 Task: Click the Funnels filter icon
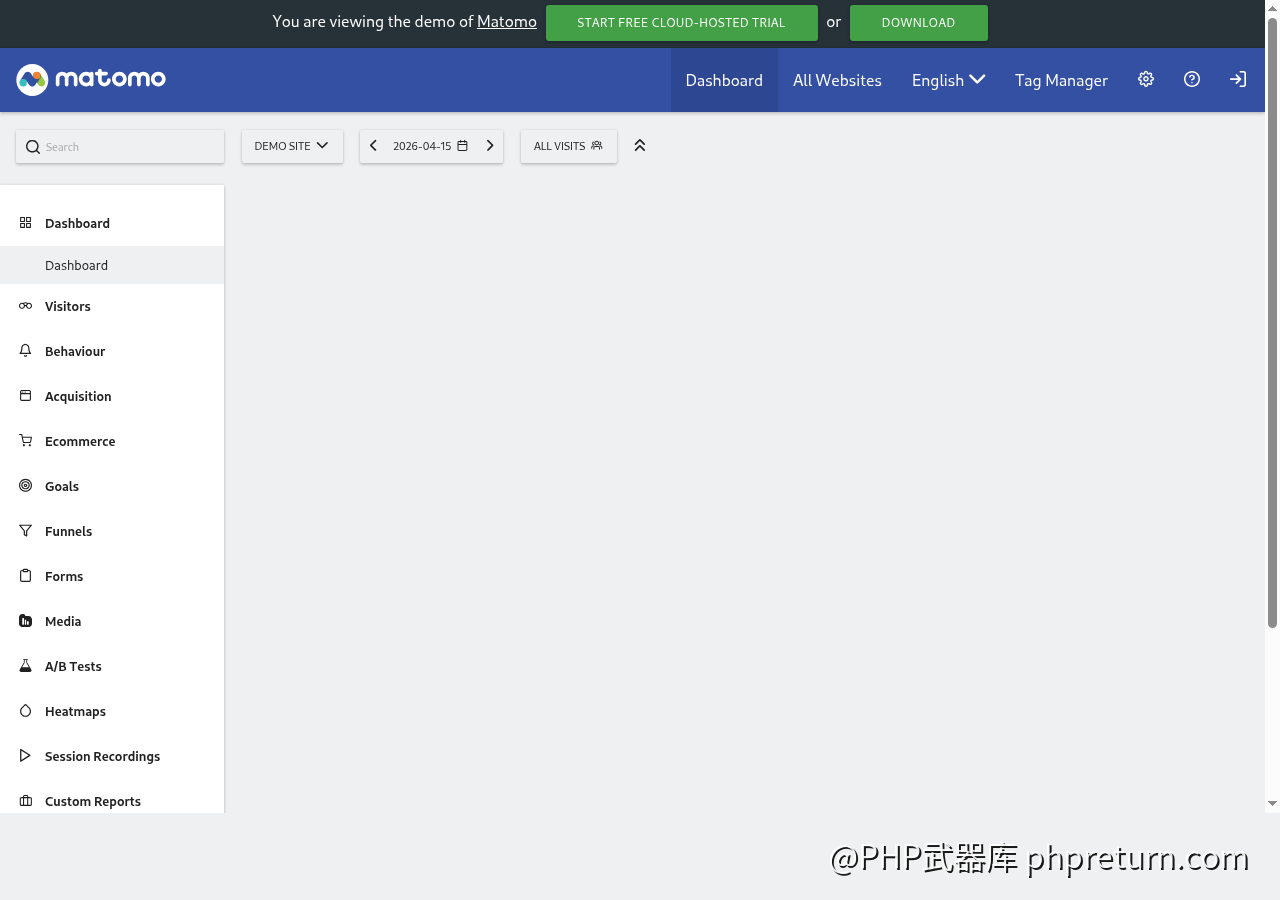[26, 531]
